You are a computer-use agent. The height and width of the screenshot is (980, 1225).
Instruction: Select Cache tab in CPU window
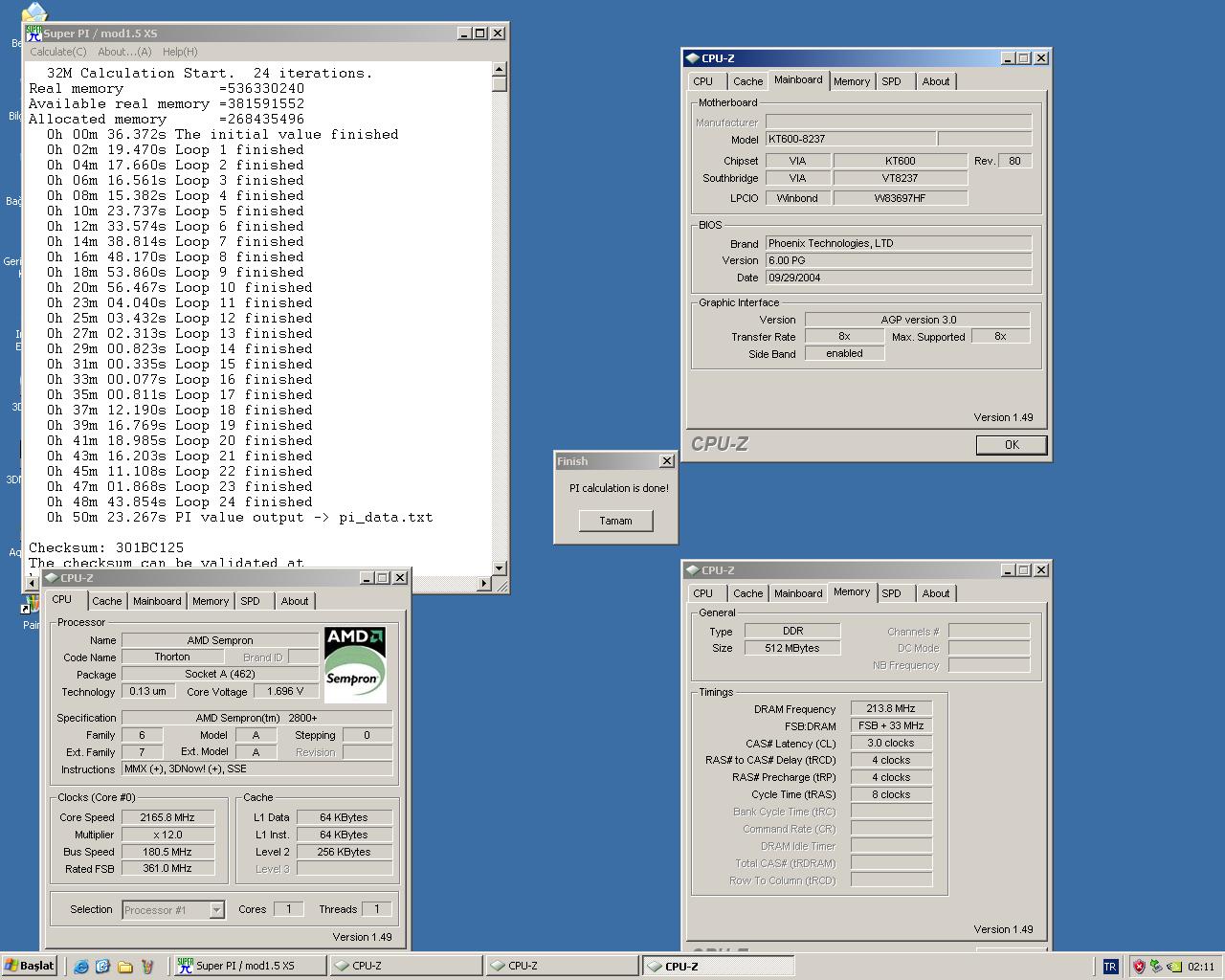click(x=107, y=602)
